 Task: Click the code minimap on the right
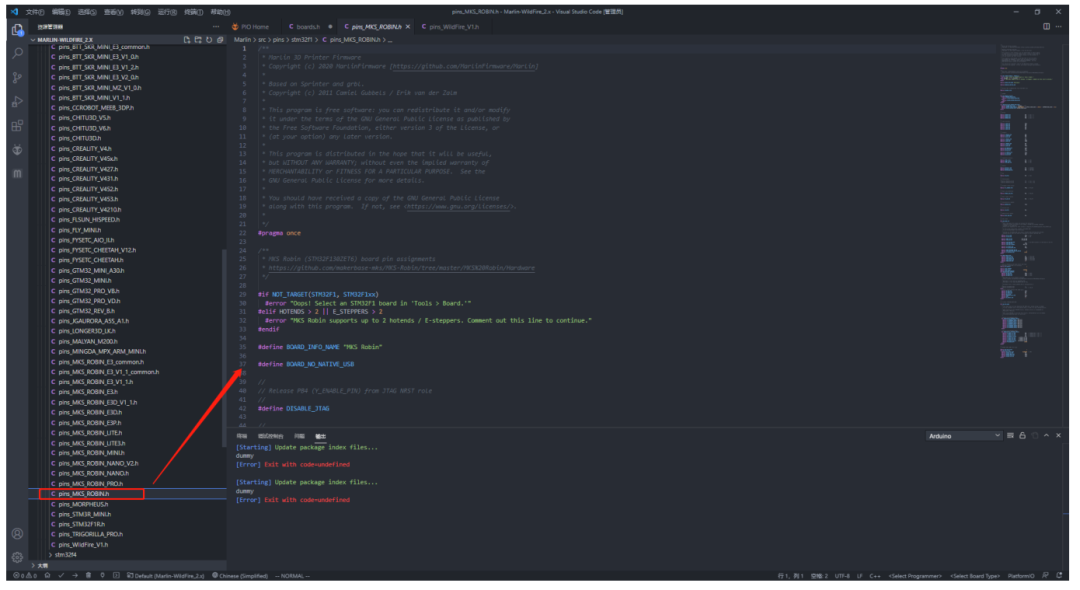tap(1030, 200)
